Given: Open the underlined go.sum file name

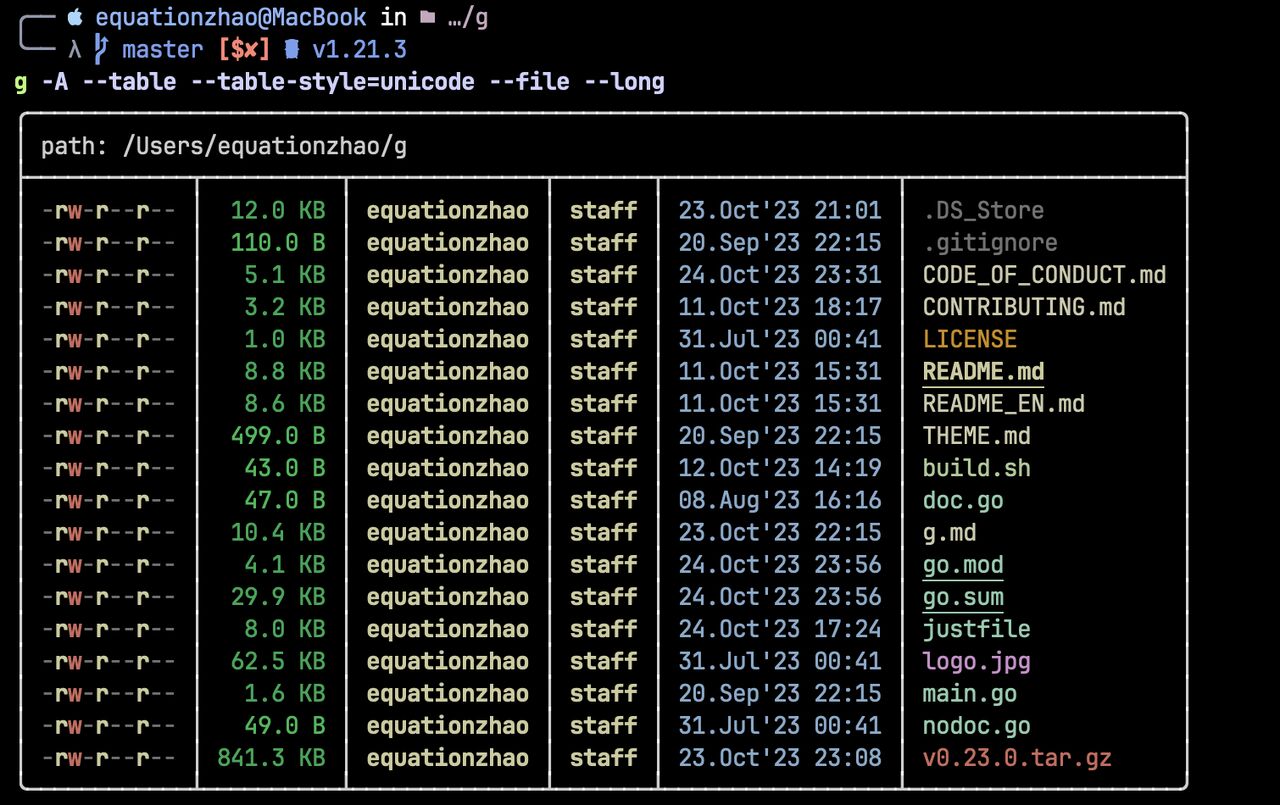Looking at the screenshot, I should click(x=963, y=597).
